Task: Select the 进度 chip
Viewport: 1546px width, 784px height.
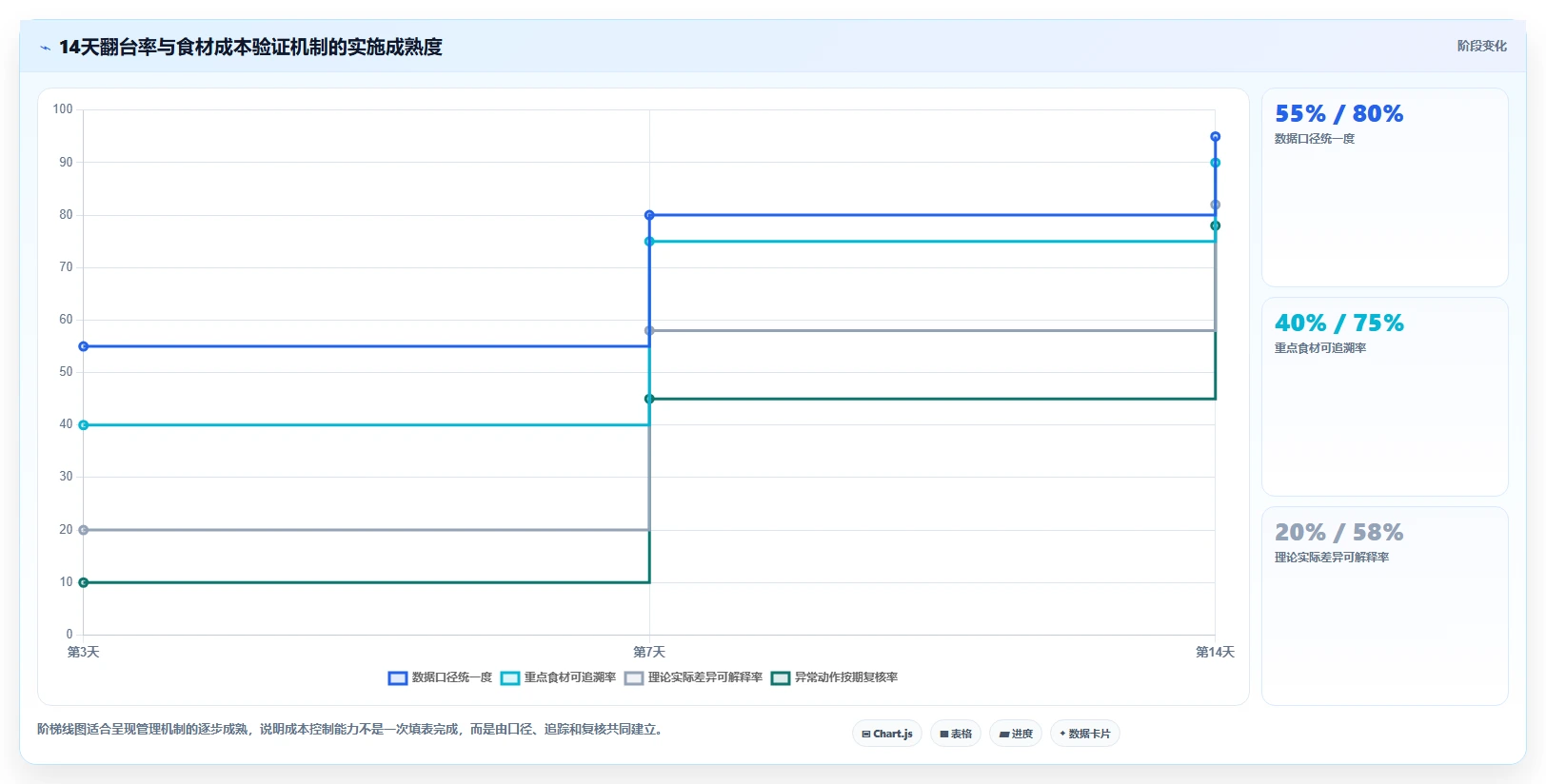Action: click(1016, 734)
